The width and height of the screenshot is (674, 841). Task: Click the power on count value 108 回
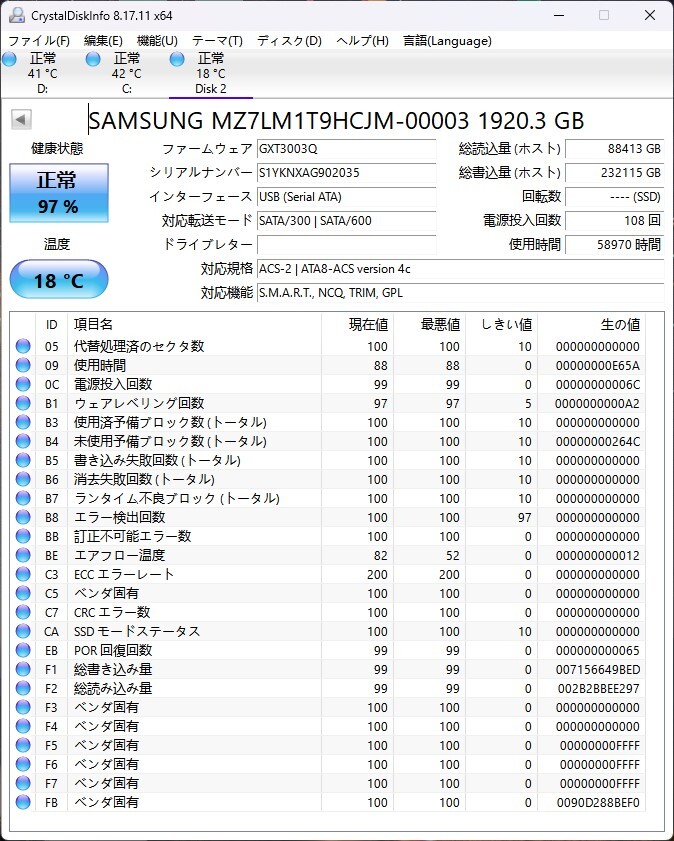614,220
